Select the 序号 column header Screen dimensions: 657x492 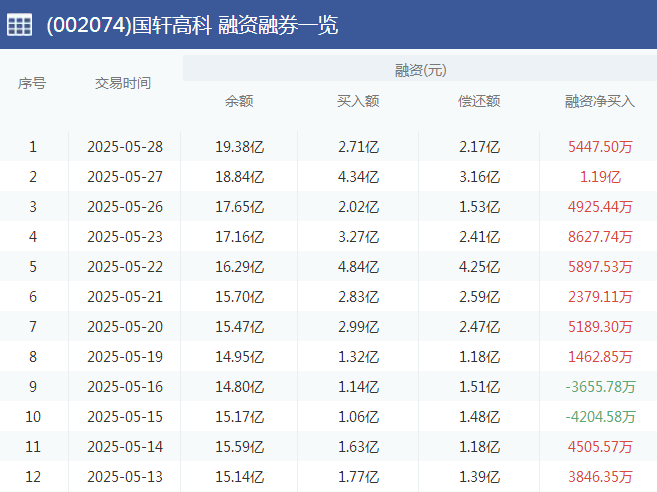[x=32, y=83]
